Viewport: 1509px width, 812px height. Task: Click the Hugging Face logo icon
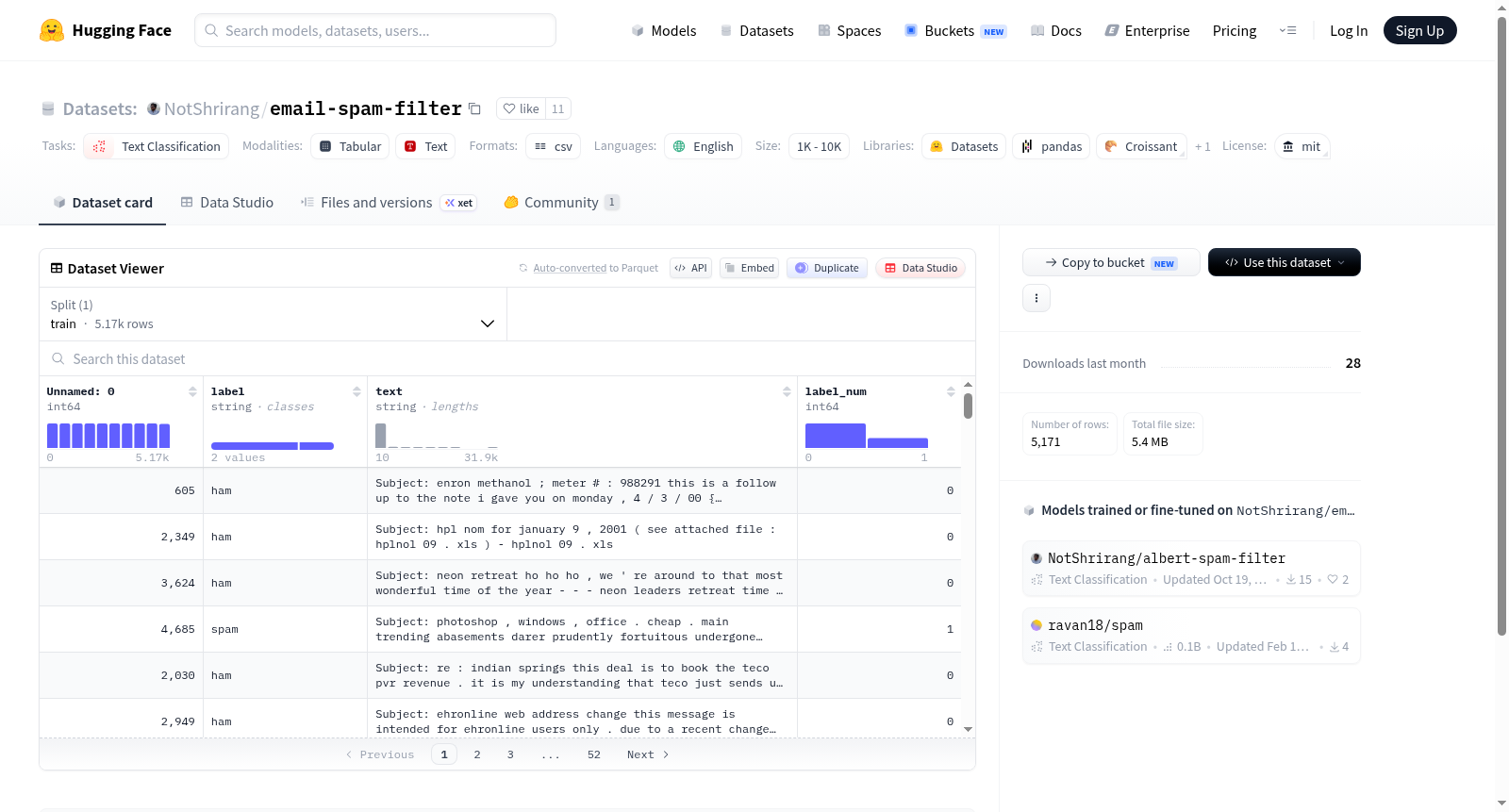click(x=52, y=30)
